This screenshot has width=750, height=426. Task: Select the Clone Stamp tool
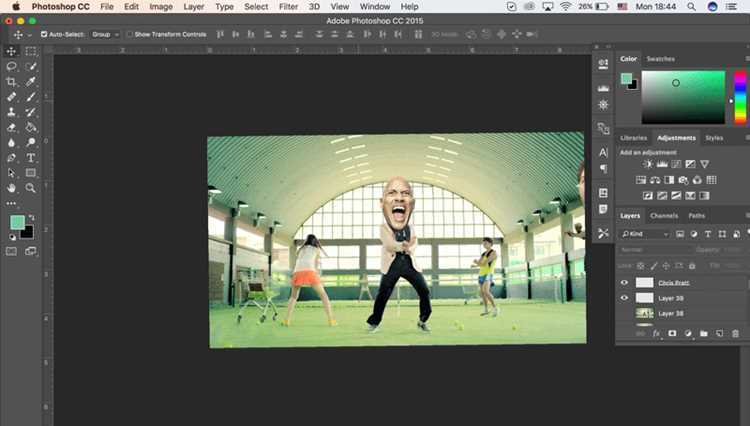[x=11, y=112]
